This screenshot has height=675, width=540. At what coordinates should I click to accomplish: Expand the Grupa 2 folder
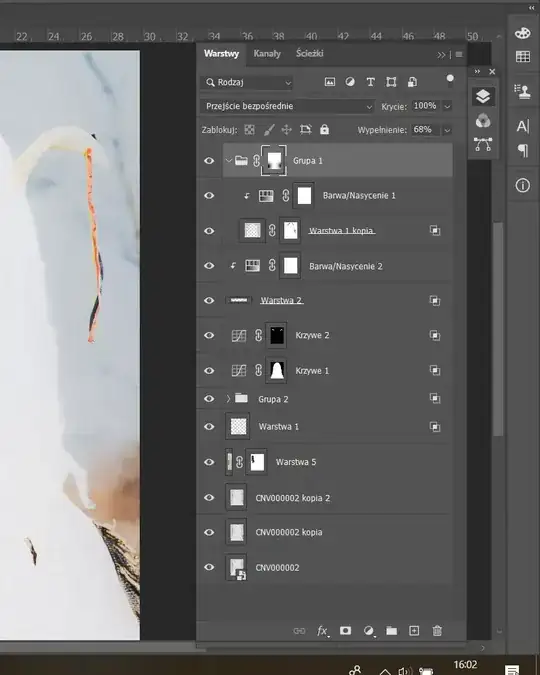point(228,399)
